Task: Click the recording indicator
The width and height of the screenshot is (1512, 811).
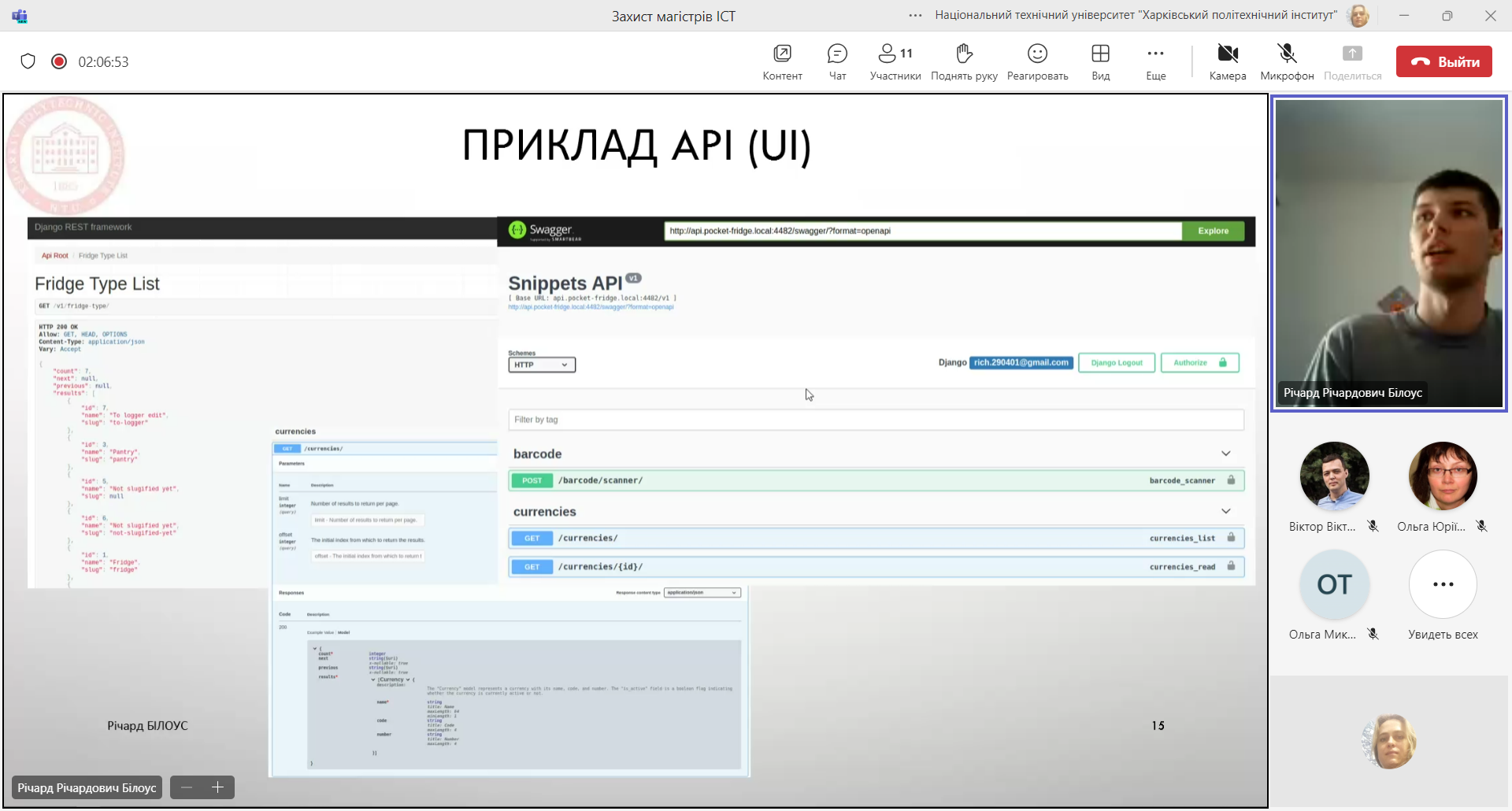Action: point(59,61)
